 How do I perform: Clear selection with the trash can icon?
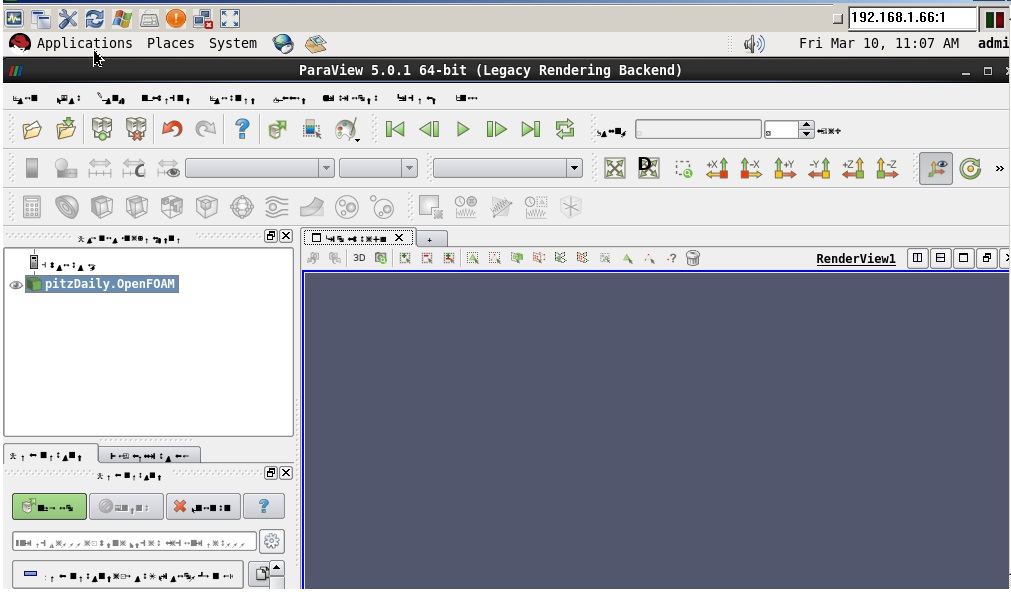(x=692, y=258)
